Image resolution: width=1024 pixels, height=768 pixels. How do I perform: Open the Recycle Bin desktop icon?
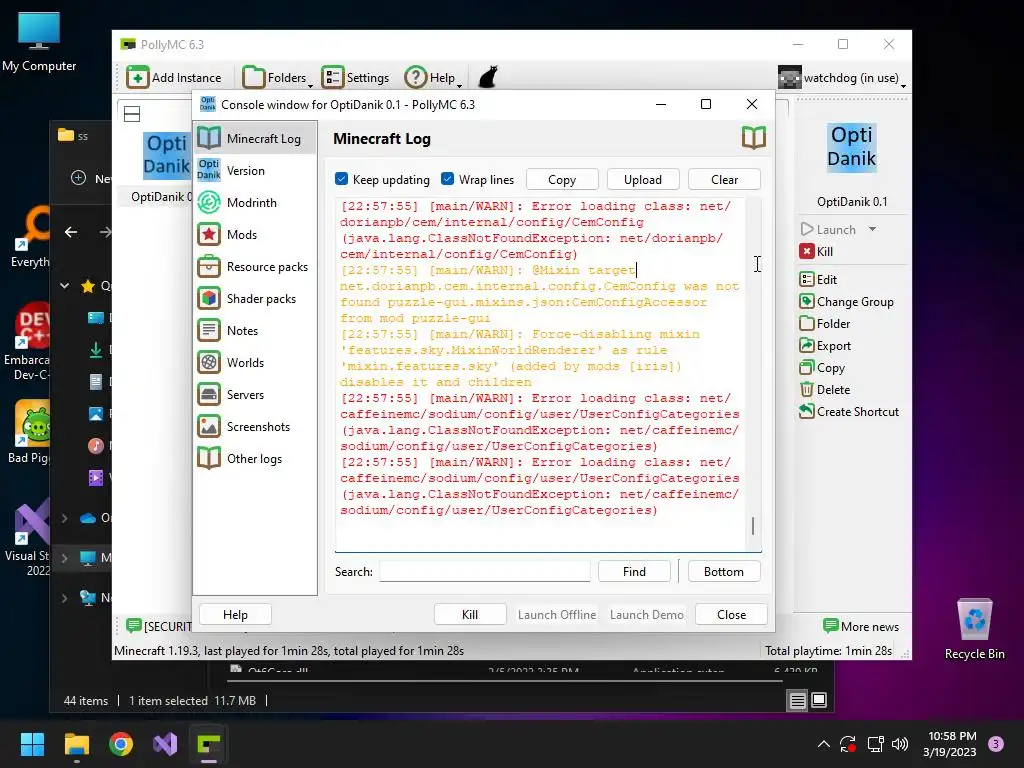(x=974, y=630)
